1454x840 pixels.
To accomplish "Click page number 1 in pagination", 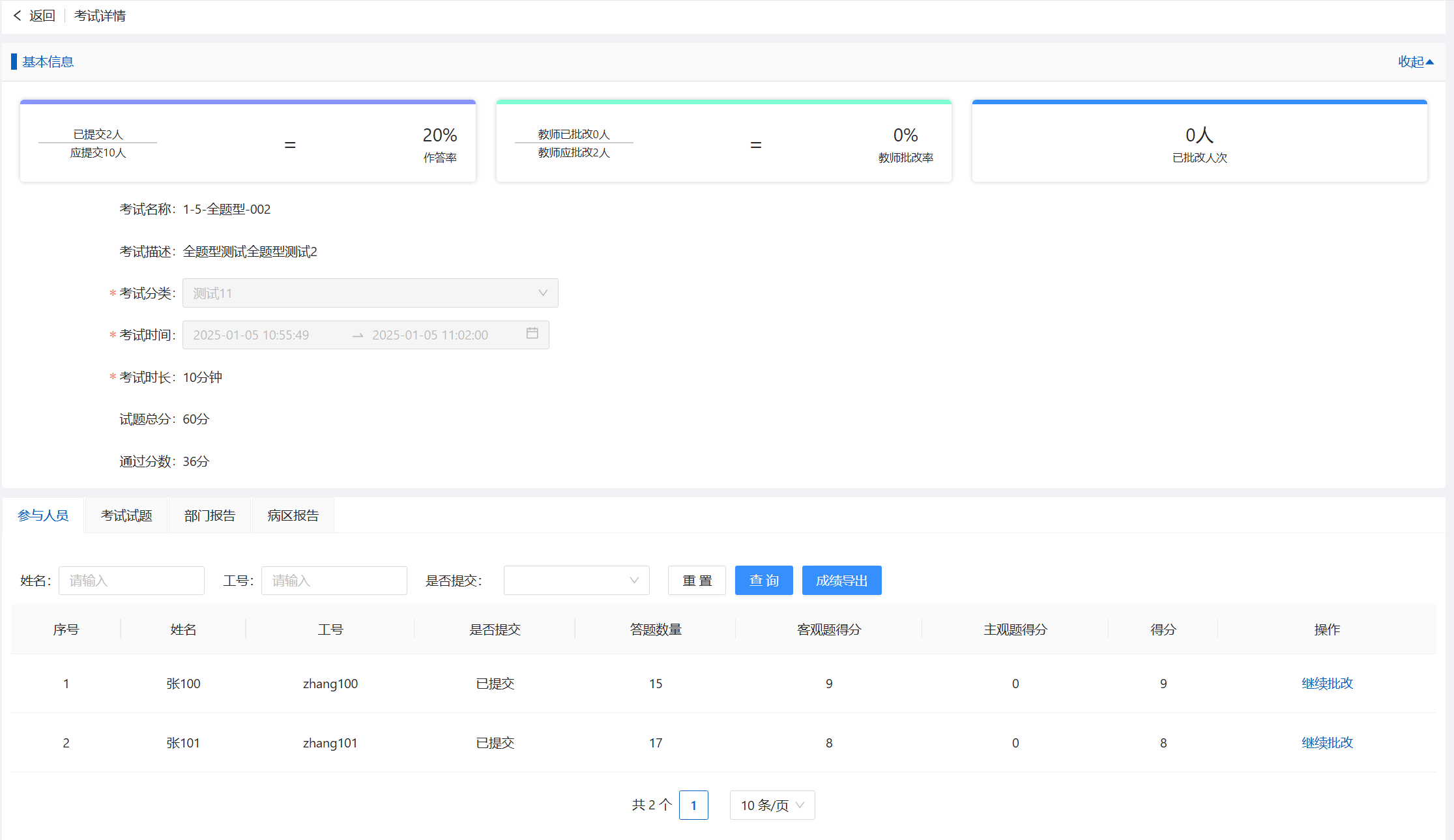I will coord(693,805).
